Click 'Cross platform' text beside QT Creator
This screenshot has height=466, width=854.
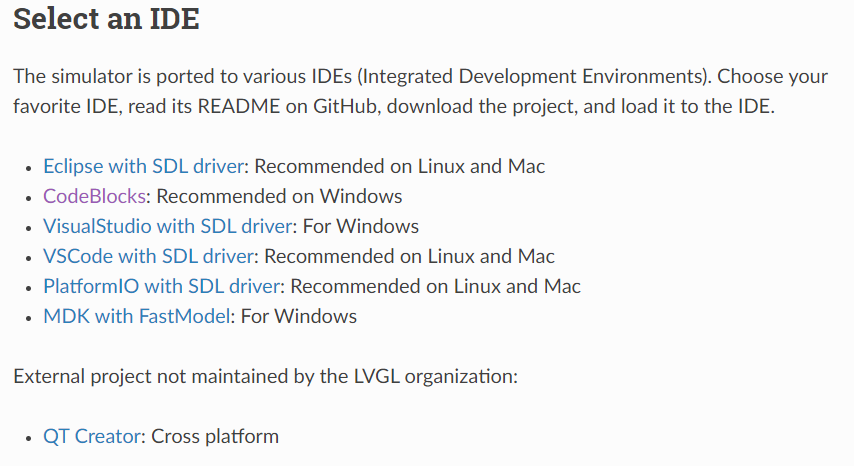[x=215, y=436]
